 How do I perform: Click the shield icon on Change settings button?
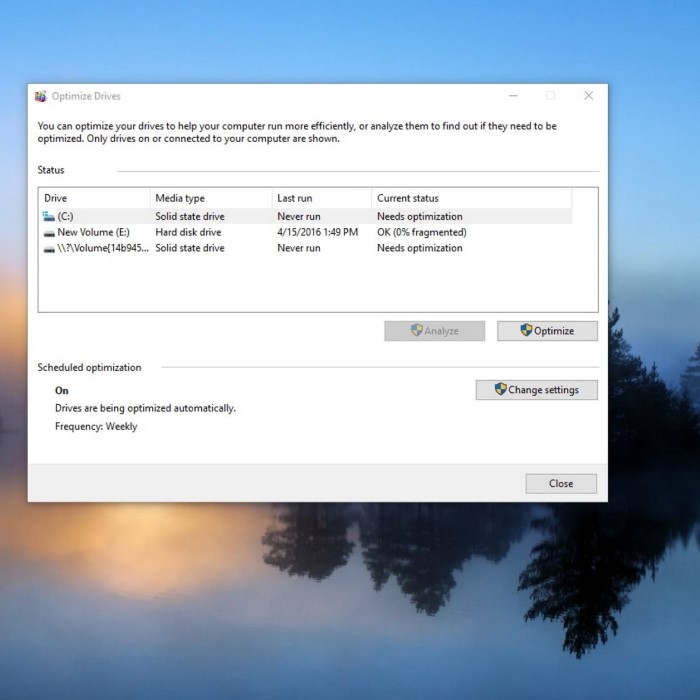click(x=500, y=389)
